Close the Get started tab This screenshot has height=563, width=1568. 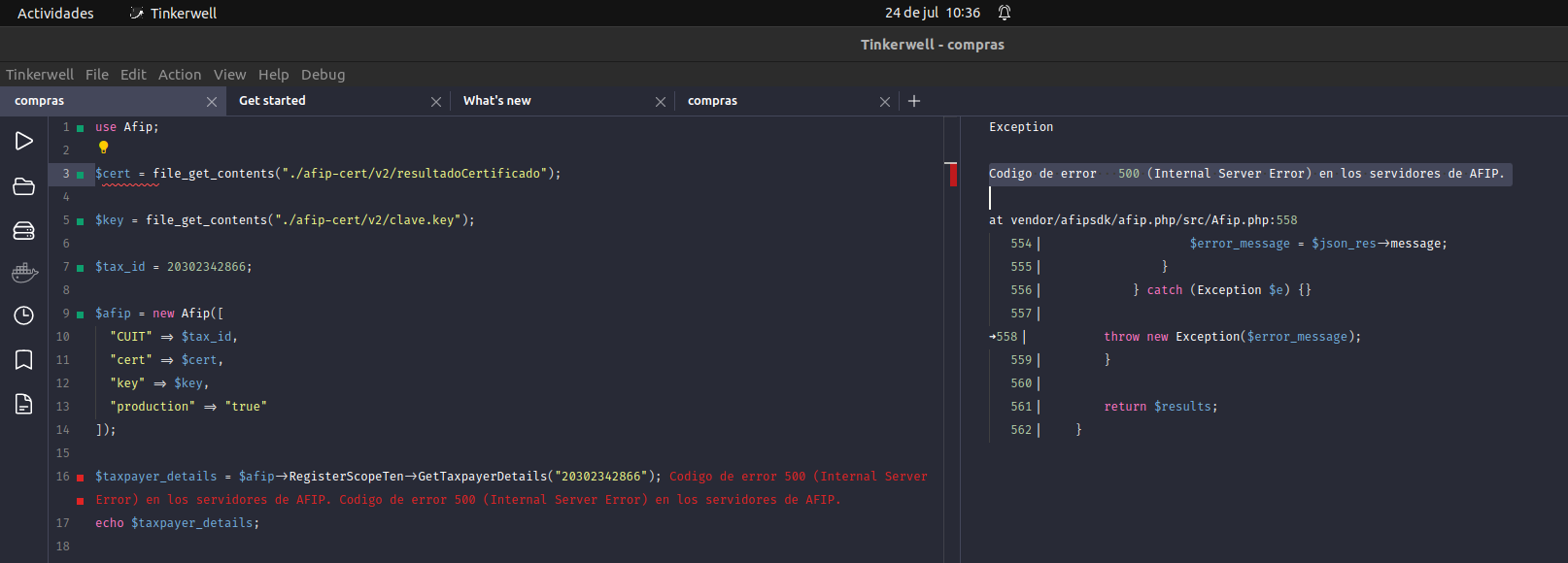click(436, 102)
